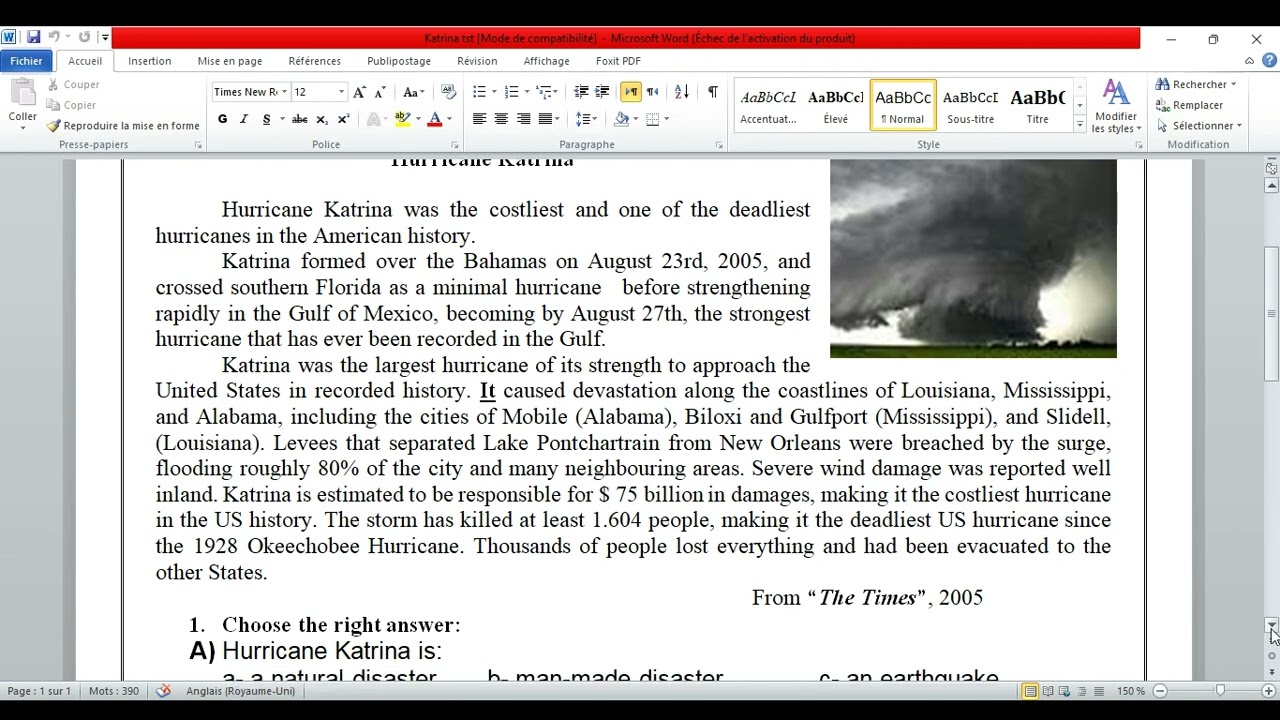
Task: Click the text highlight color swatch
Action: click(x=403, y=119)
